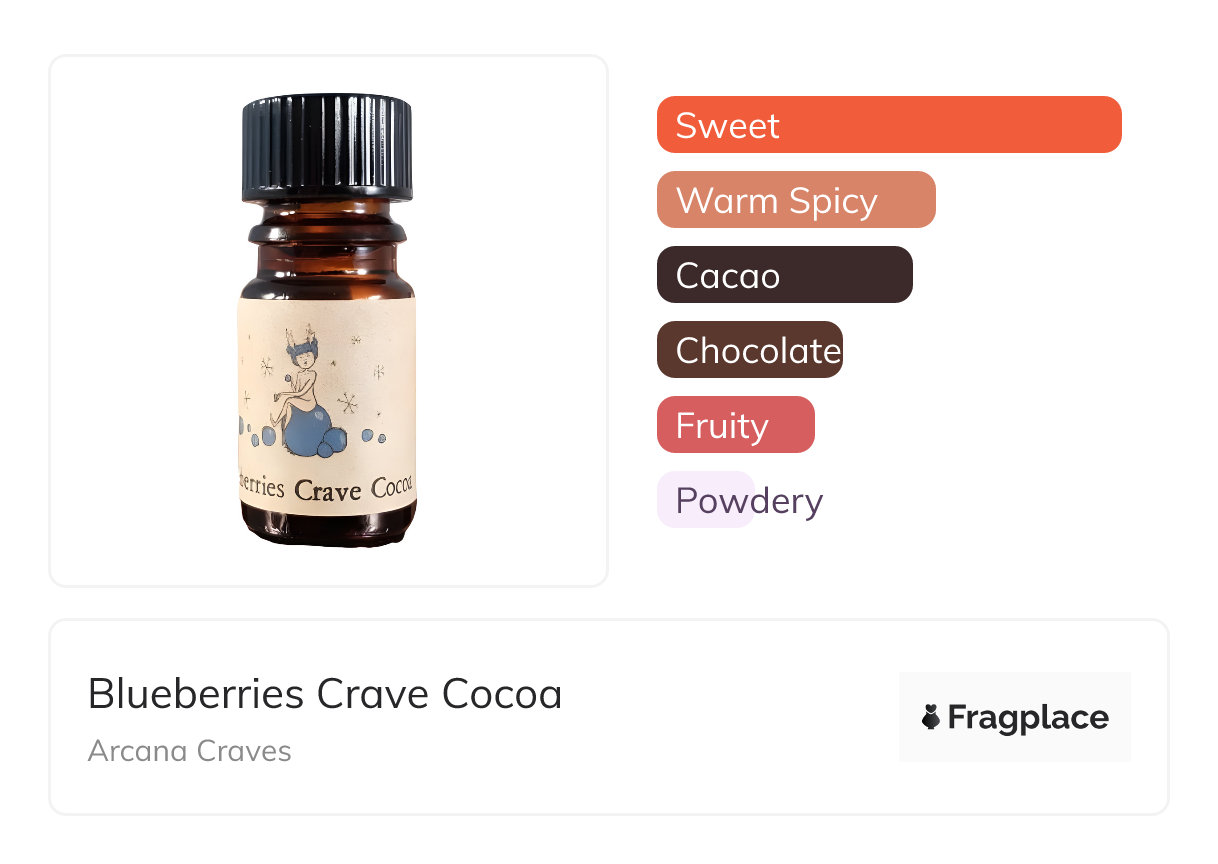Click the dark amber base below the label
The image size is (1218, 864).
click(328, 528)
